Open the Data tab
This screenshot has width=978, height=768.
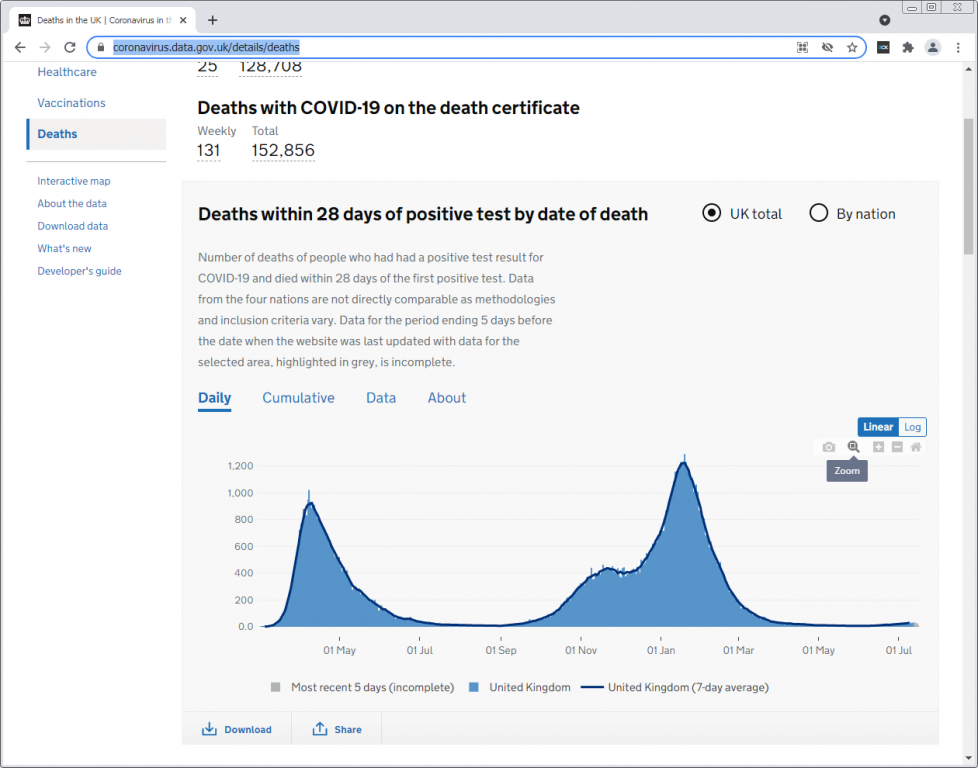click(x=381, y=398)
